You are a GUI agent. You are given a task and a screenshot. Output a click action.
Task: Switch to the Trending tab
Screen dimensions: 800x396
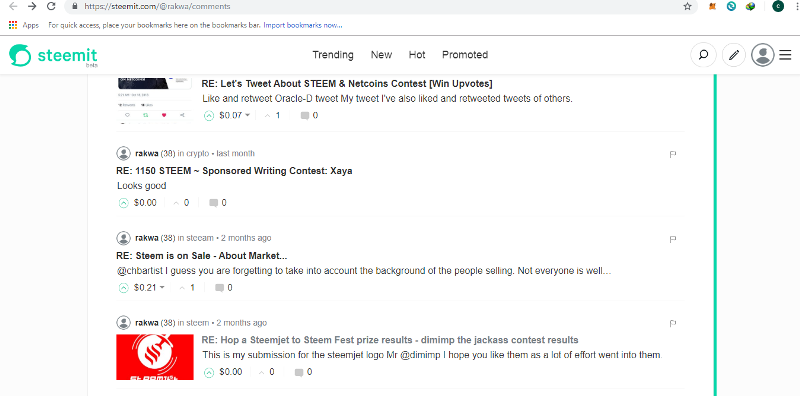tap(333, 55)
